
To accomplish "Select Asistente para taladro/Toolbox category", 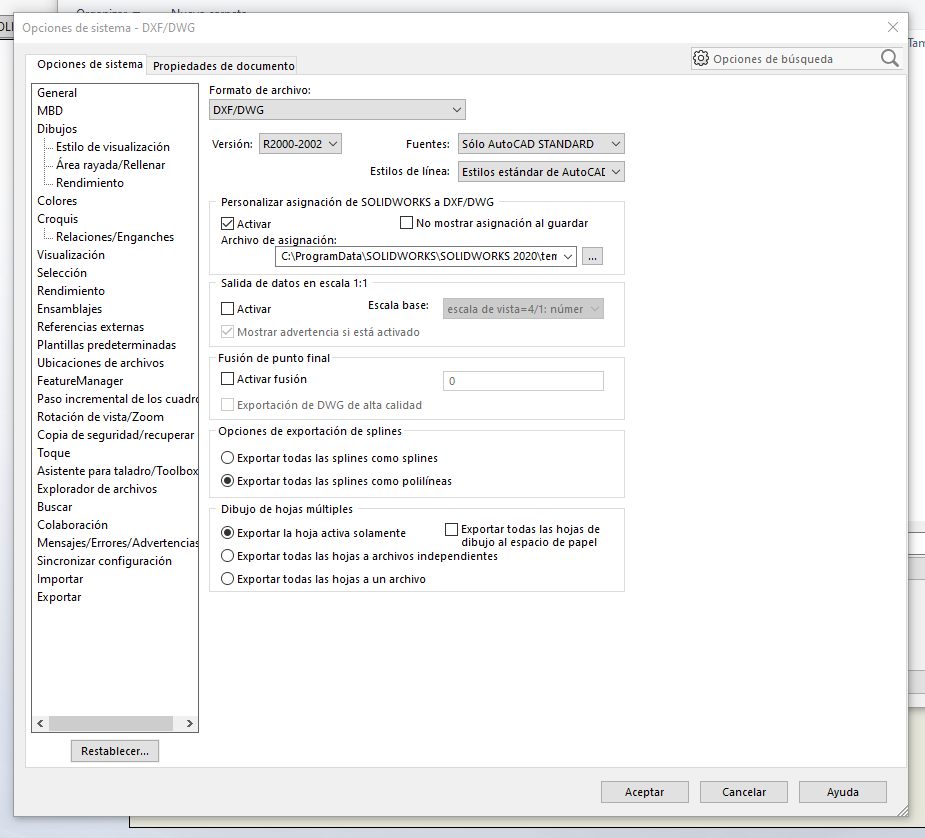I will (117, 471).
